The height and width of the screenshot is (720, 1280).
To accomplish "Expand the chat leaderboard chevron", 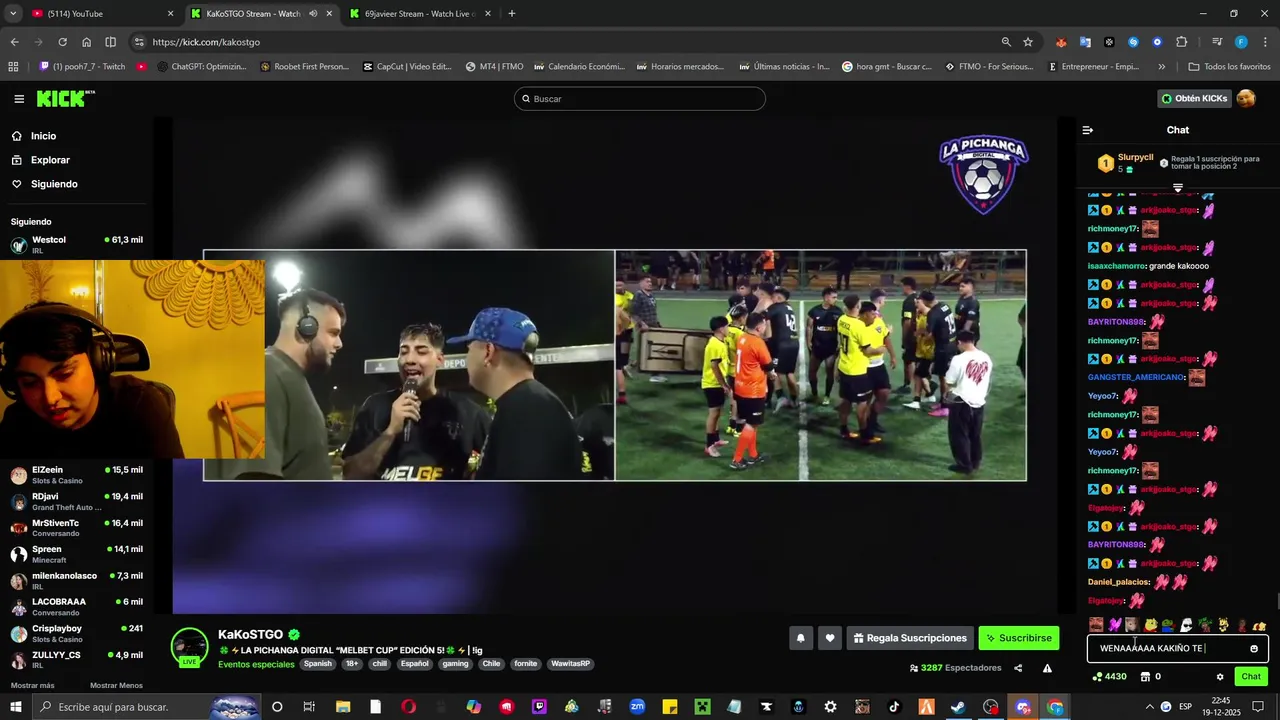I will (1178, 188).
